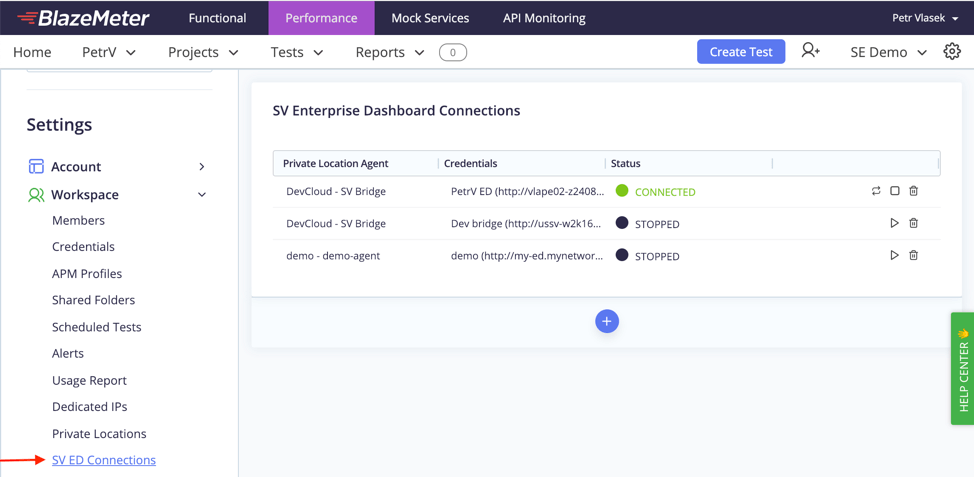This screenshot has width=974, height=477.
Task: Open the Help Center side tab
Action: coord(962,368)
